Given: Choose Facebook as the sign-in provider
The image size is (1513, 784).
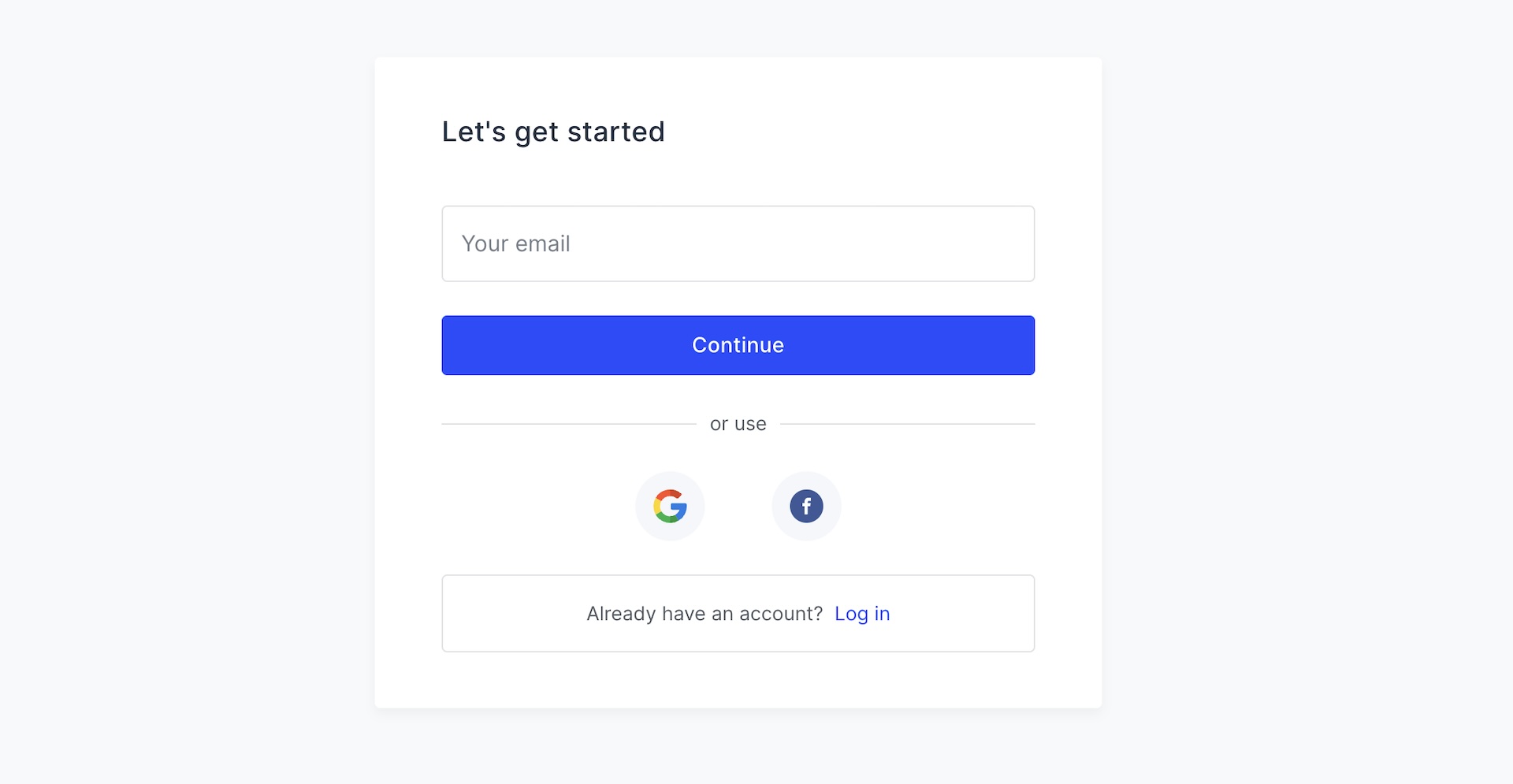Looking at the screenshot, I should (x=806, y=506).
